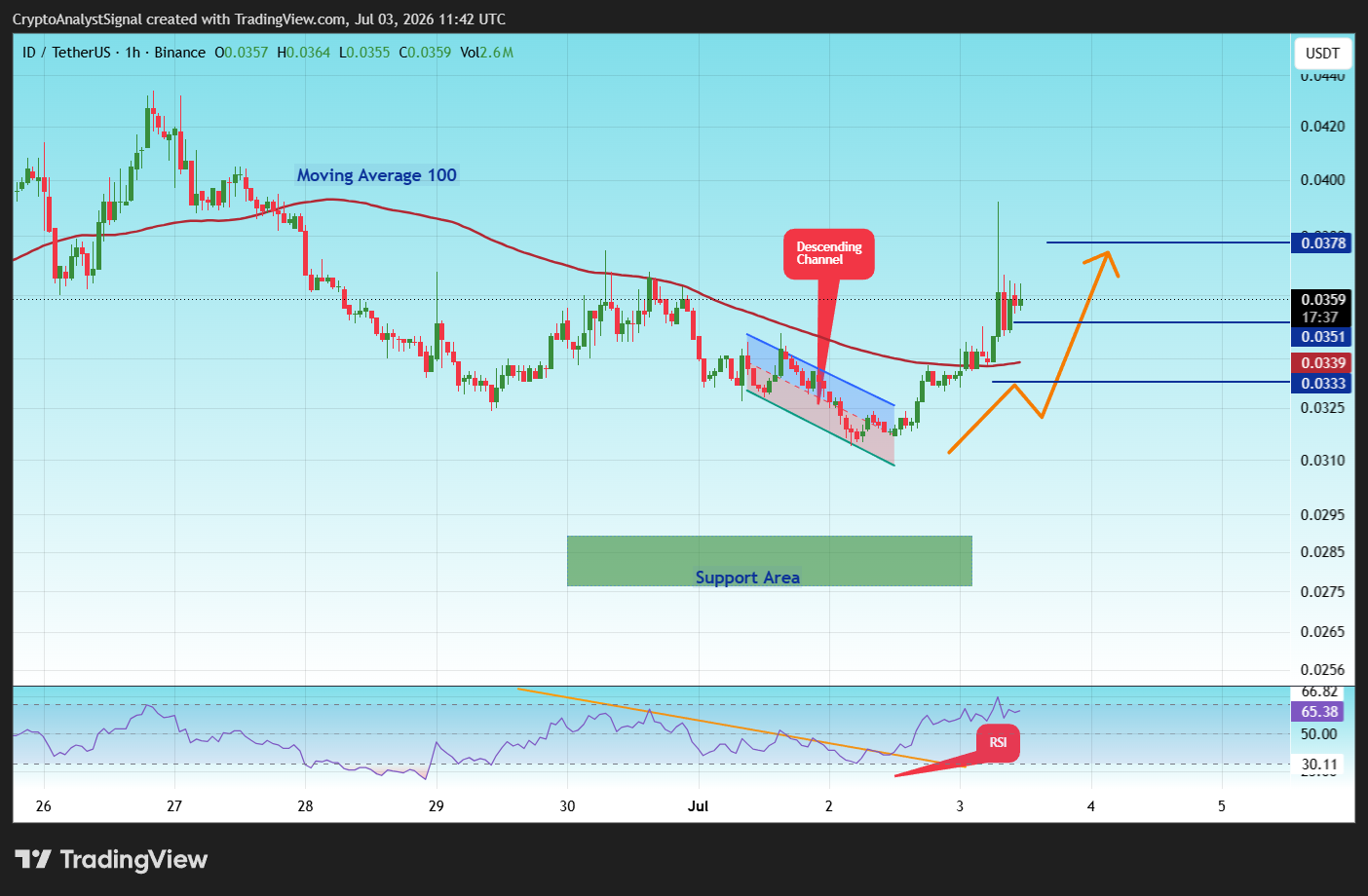The height and width of the screenshot is (896, 1368).
Task: Click the RSI 50.00 level label
Action: coord(1319,734)
